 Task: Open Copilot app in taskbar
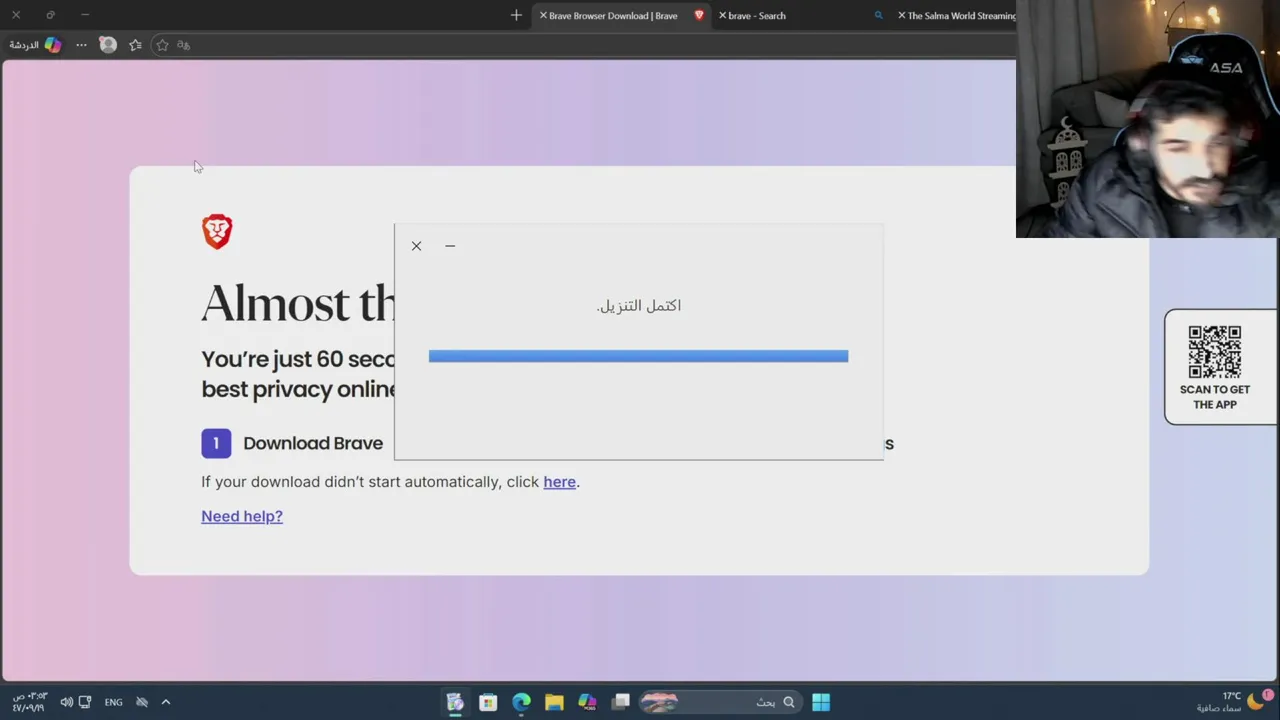tap(587, 702)
